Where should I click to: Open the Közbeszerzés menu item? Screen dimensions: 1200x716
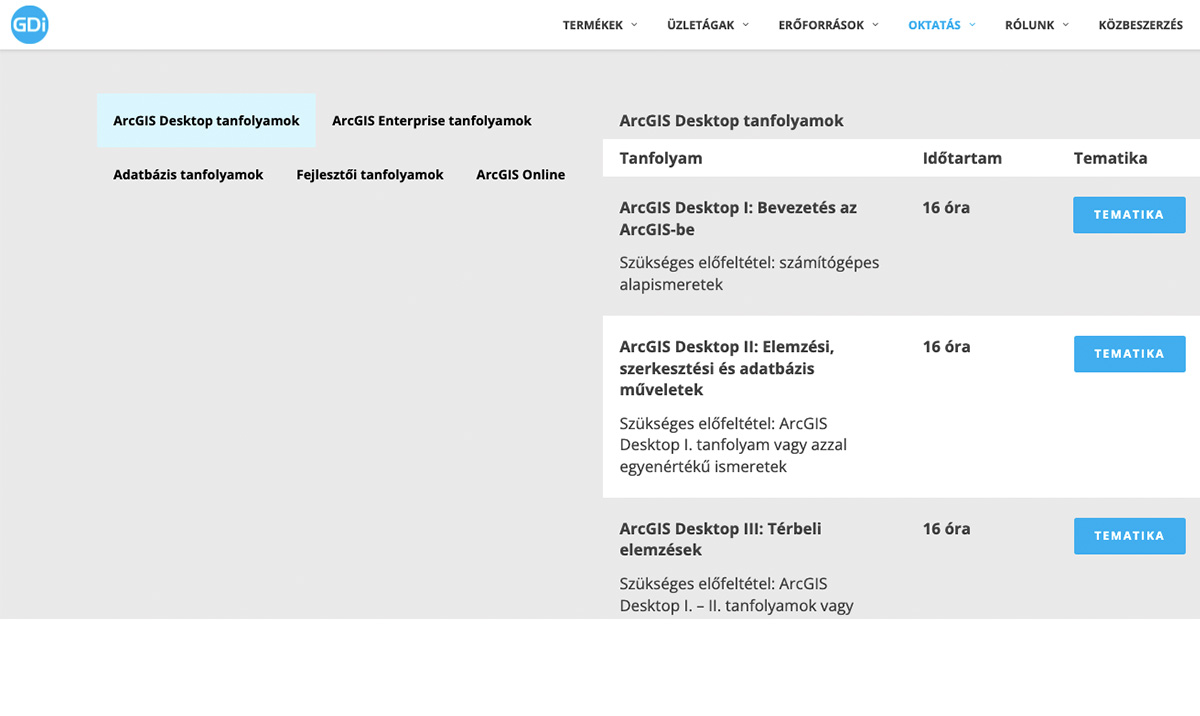1140,25
